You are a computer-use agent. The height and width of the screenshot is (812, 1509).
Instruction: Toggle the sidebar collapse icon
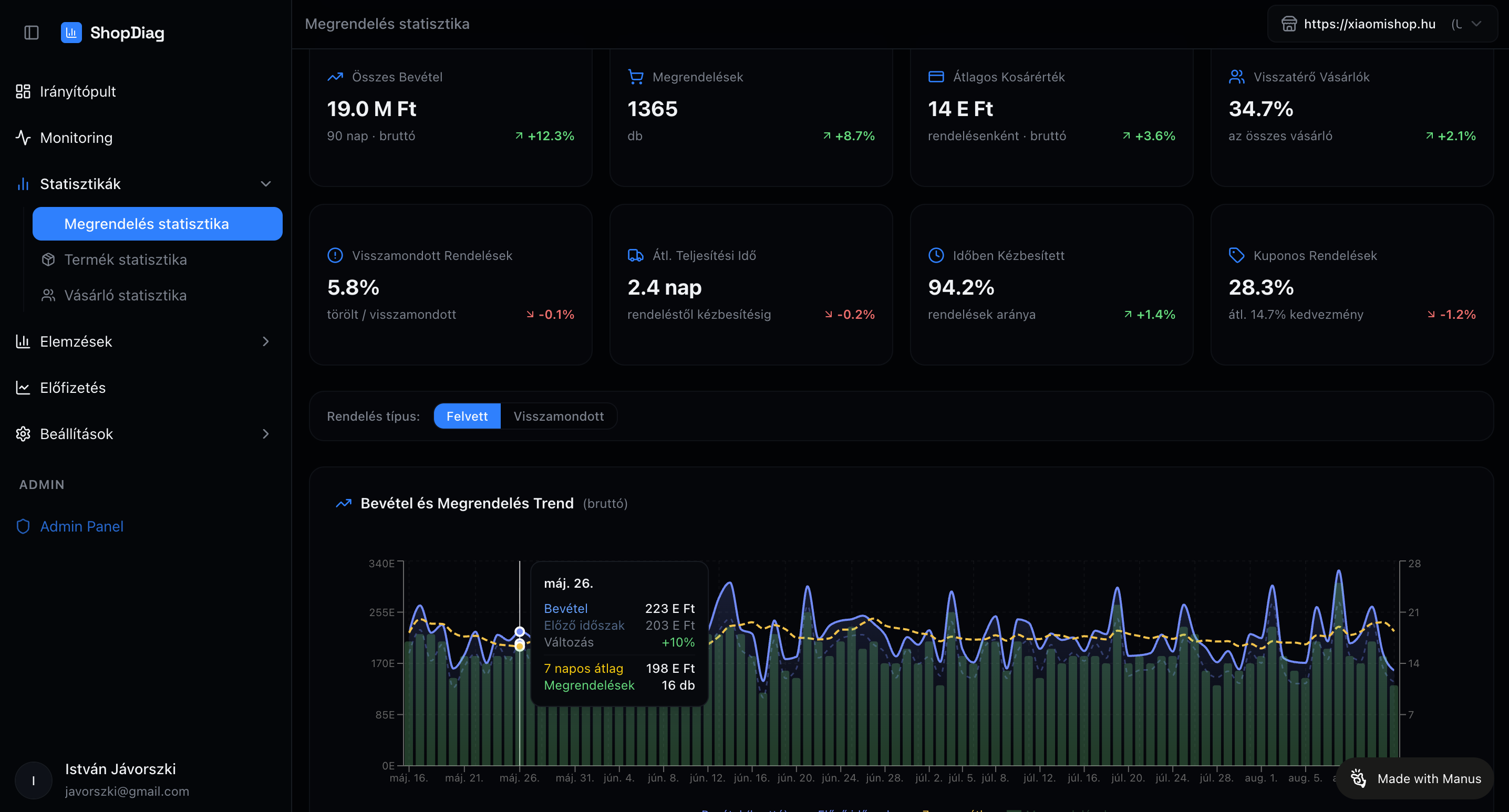tap(32, 33)
